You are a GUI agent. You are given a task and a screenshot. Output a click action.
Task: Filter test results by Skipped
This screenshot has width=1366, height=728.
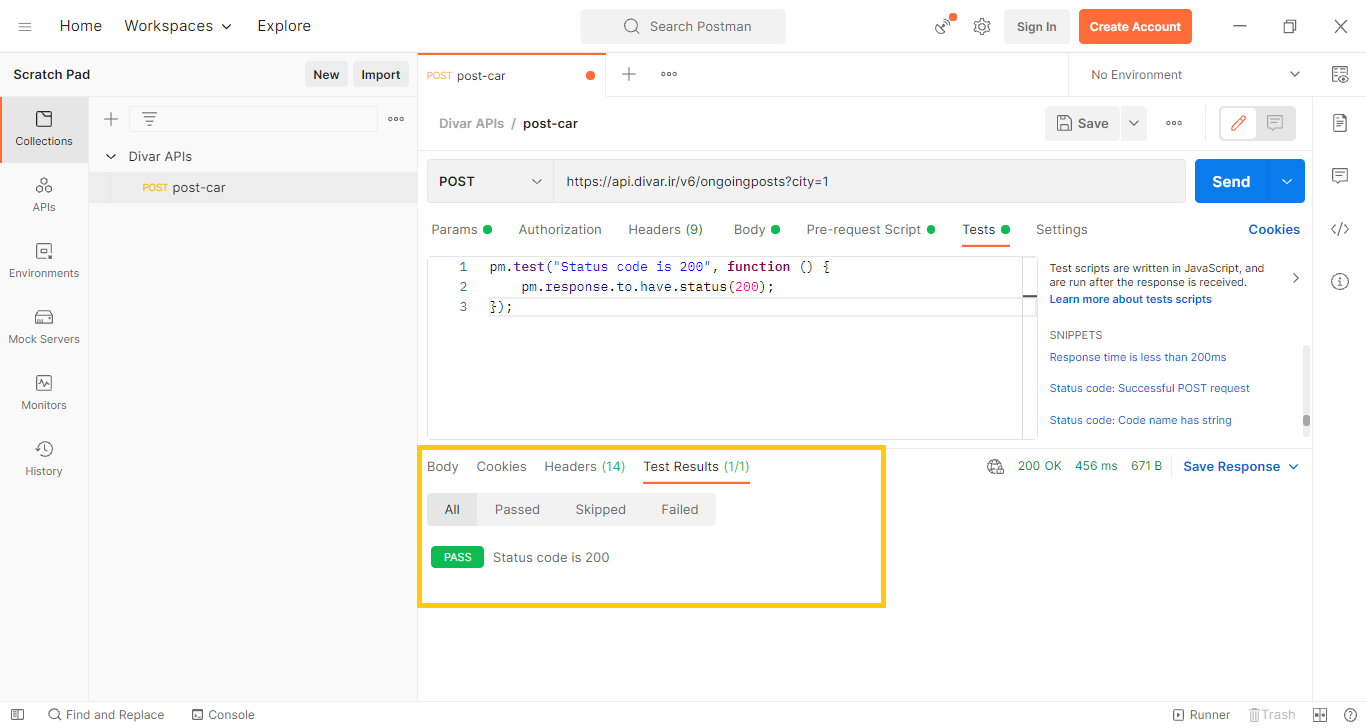[x=600, y=509]
